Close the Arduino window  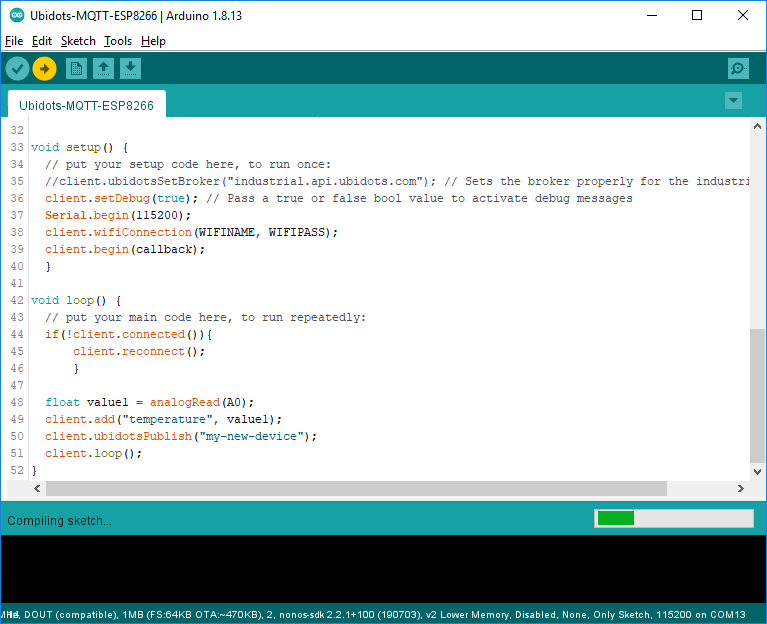click(x=743, y=15)
